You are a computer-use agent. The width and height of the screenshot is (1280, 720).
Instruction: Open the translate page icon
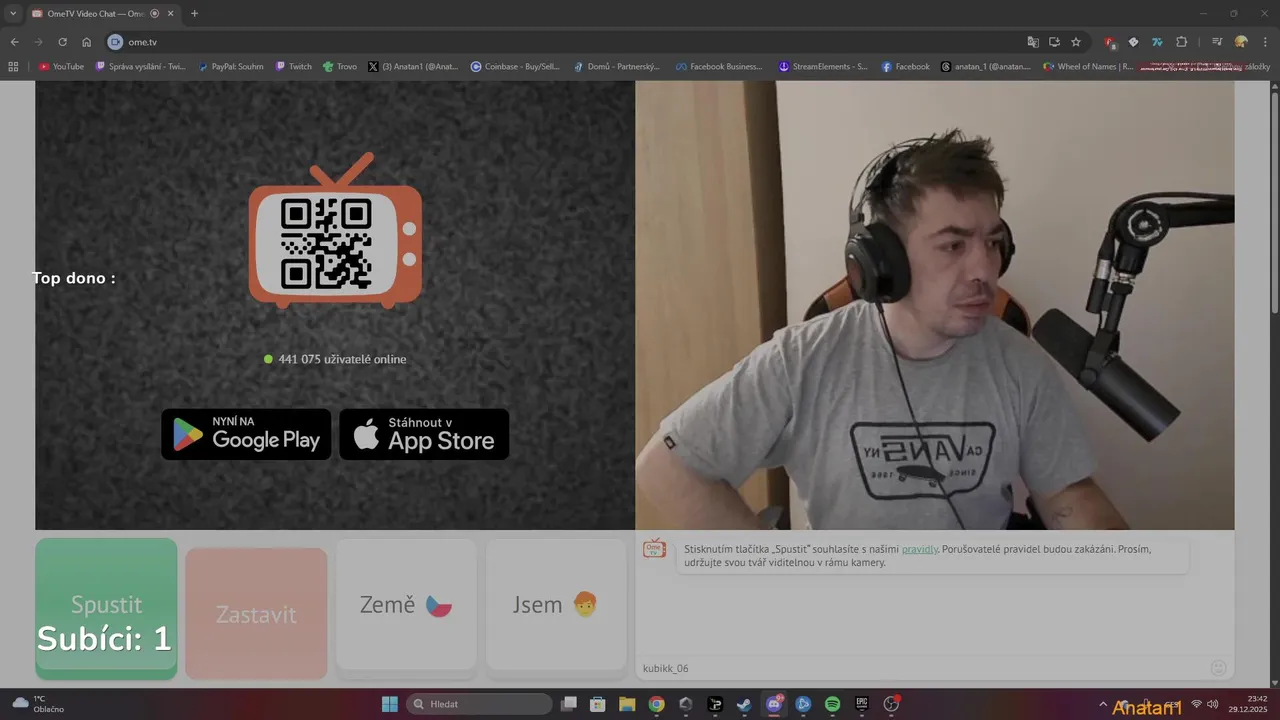1033,42
